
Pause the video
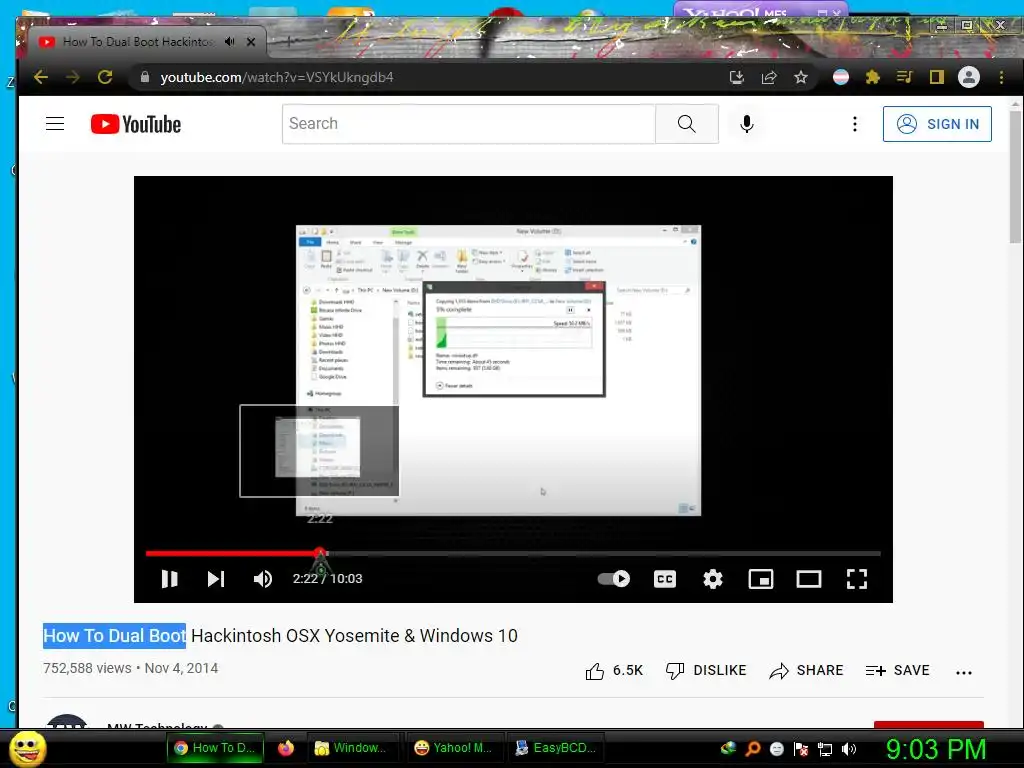169,579
